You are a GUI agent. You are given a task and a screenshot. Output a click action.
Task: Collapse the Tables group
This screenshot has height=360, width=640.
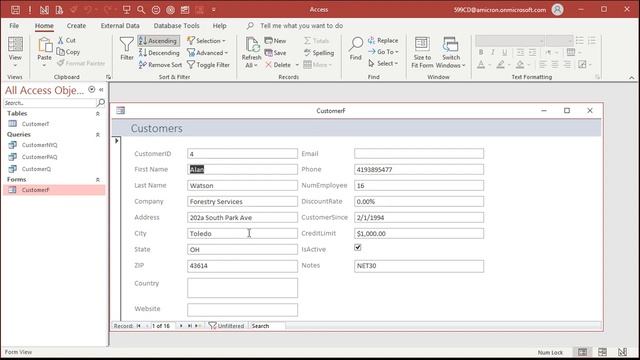pyautogui.click(x=98, y=114)
